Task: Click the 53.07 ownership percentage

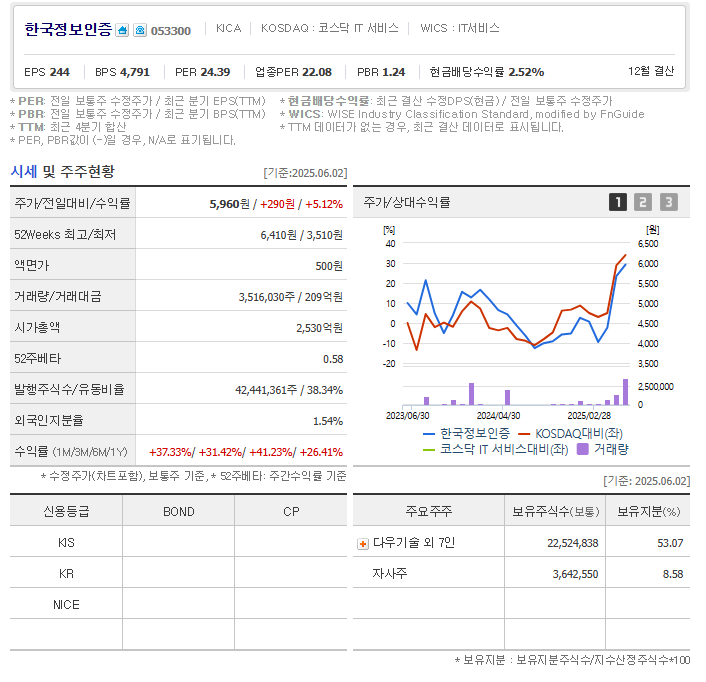Action: (x=670, y=543)
